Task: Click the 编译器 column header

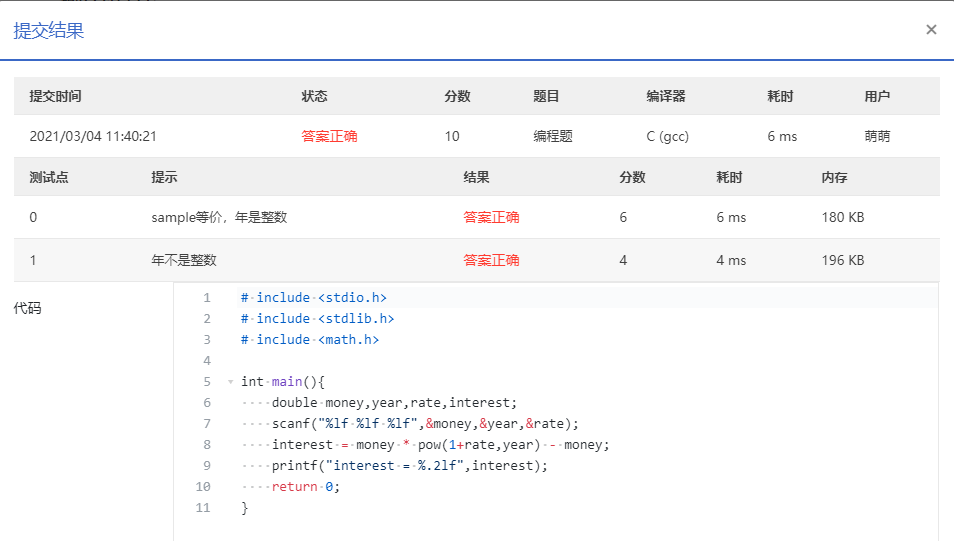Action: tap(666, 96)
